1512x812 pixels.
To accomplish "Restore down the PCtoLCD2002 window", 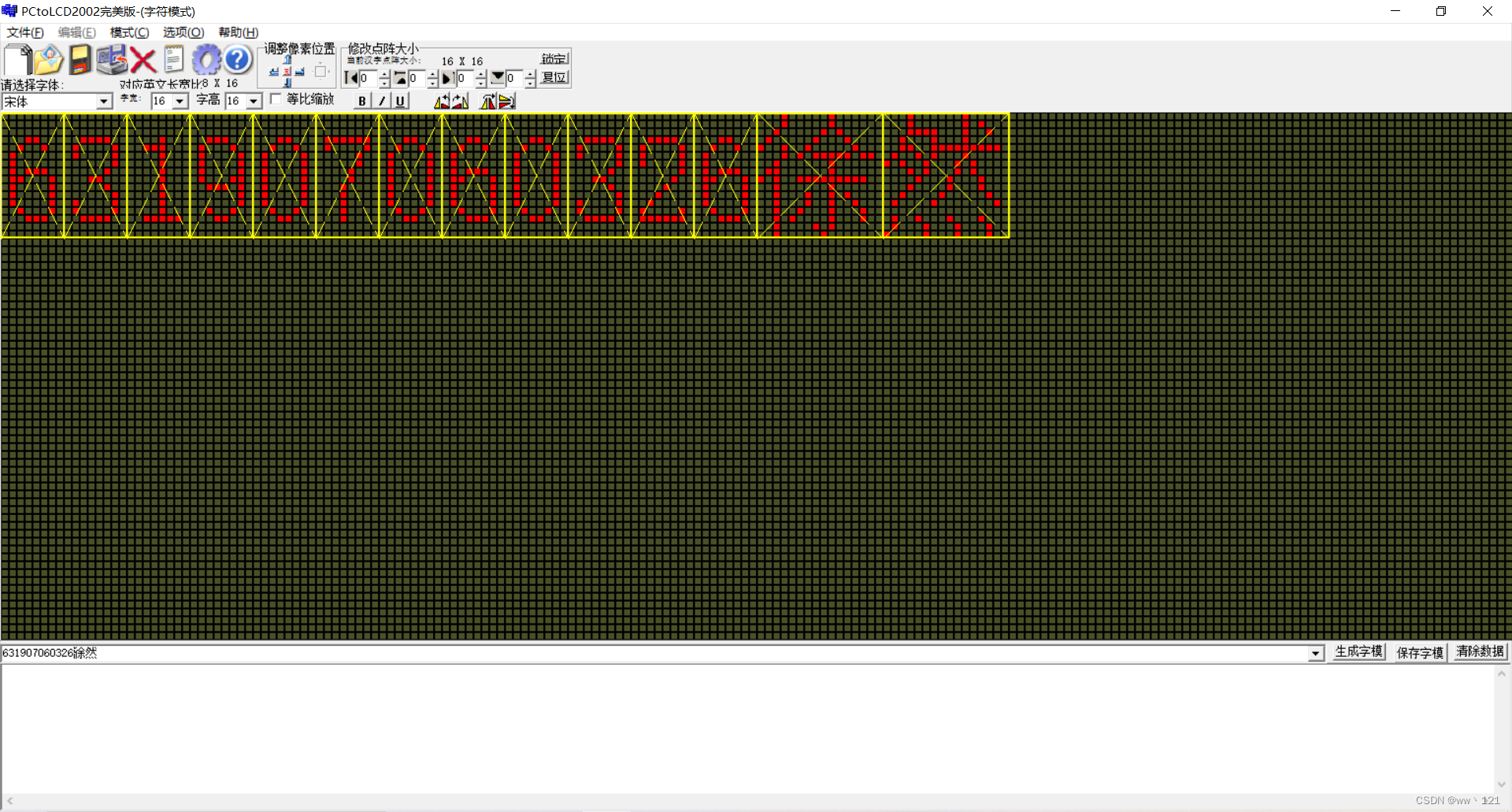I will pos(1441,11).
